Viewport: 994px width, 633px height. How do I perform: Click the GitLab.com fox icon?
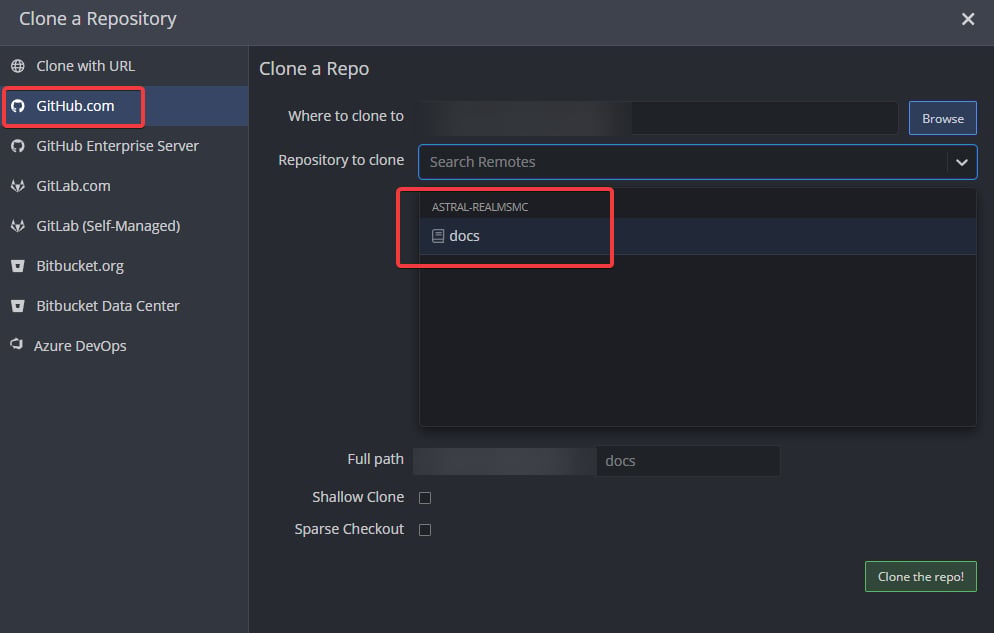coord(18,186)
